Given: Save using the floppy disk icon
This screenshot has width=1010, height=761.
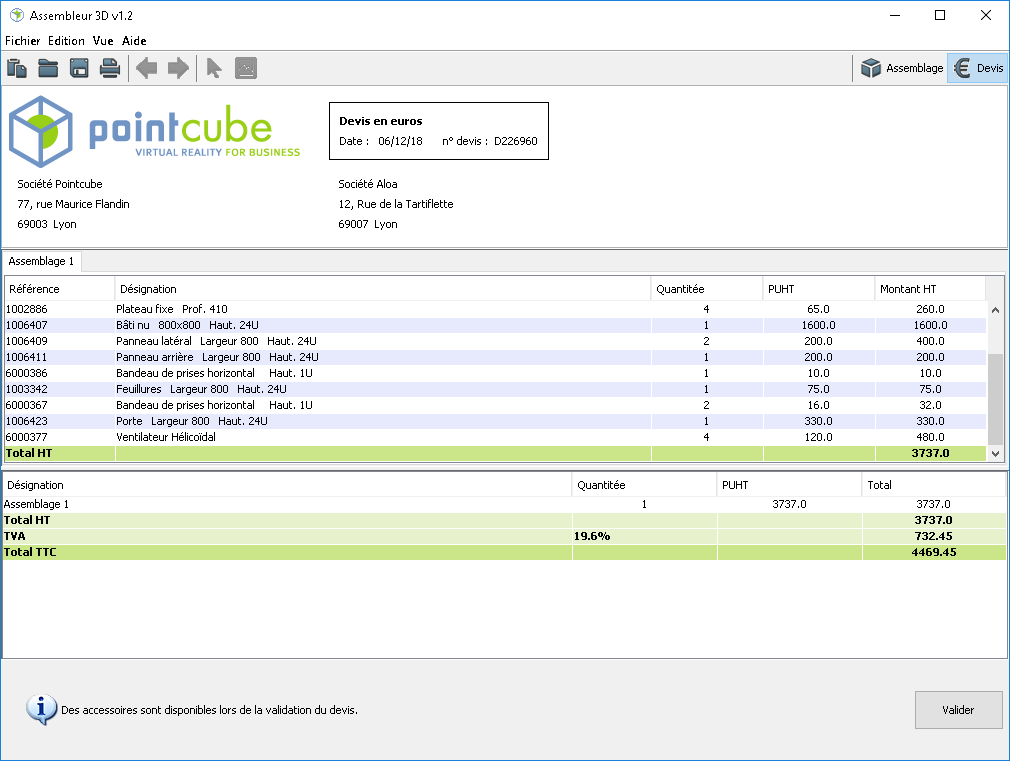Looking at the screenshot, I should (79, 68).
